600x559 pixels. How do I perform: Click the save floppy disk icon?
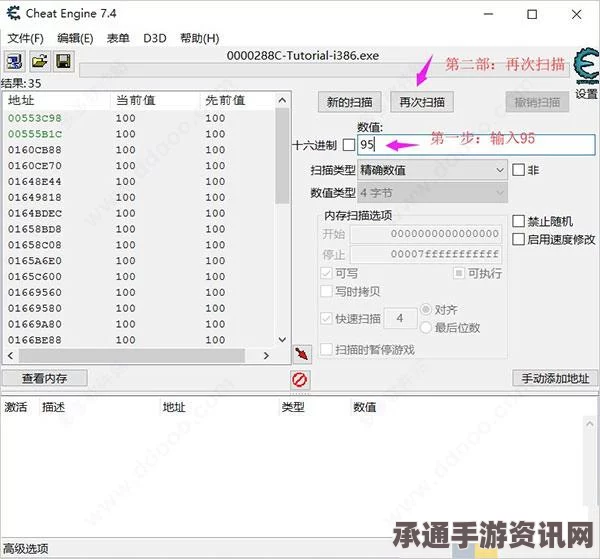(x=63, y=61)
